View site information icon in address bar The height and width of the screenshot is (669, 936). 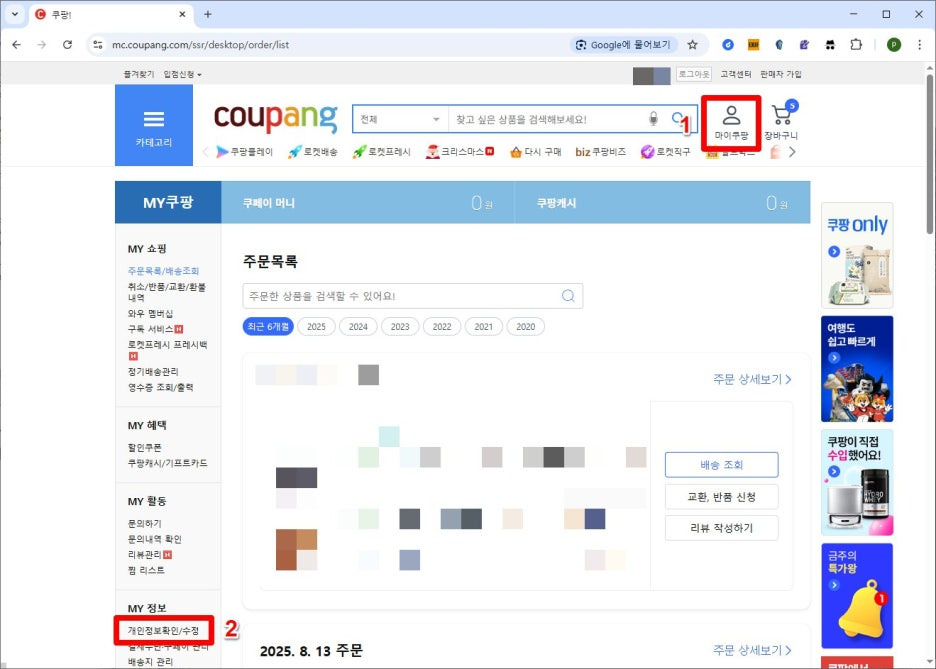point(98,45)
